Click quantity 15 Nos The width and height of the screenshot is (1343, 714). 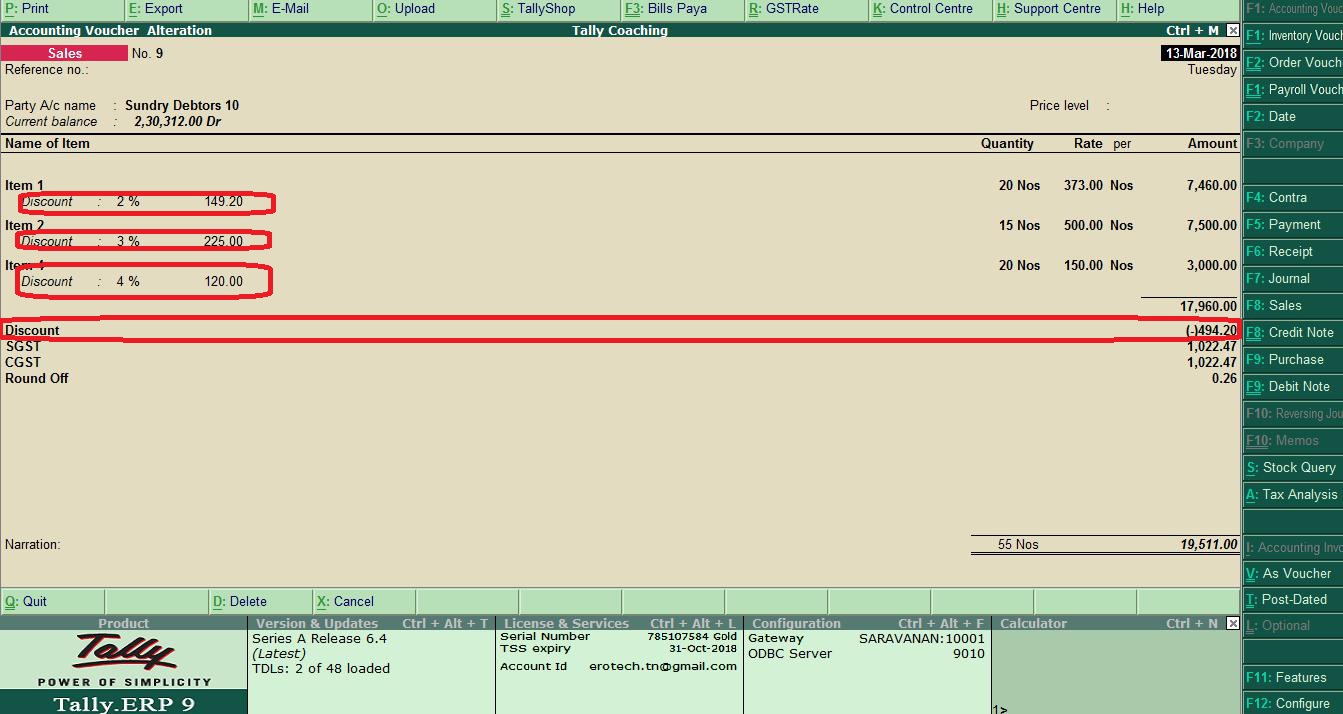click(1020, 225)
